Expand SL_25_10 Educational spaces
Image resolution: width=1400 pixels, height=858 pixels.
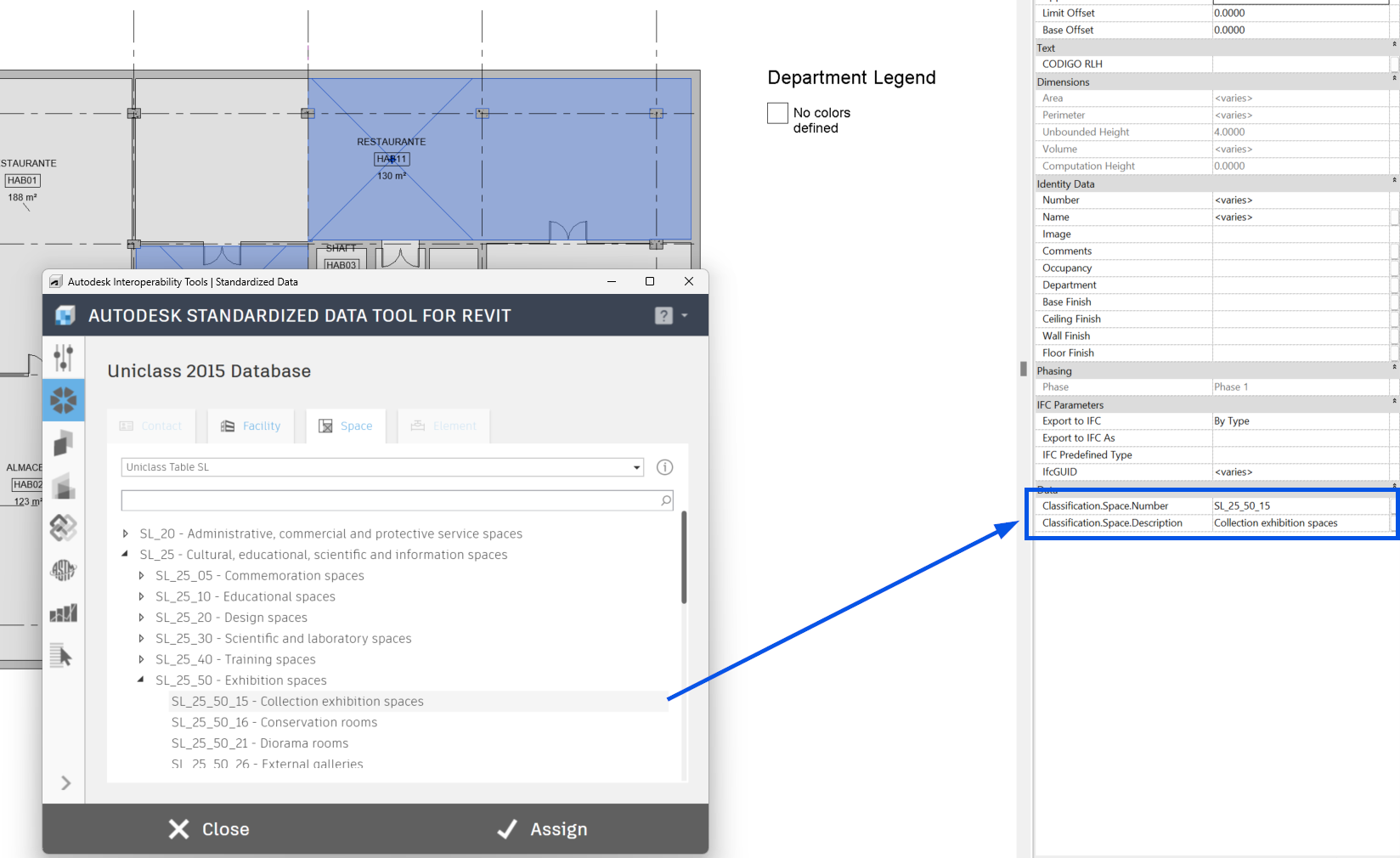point(142,596)
